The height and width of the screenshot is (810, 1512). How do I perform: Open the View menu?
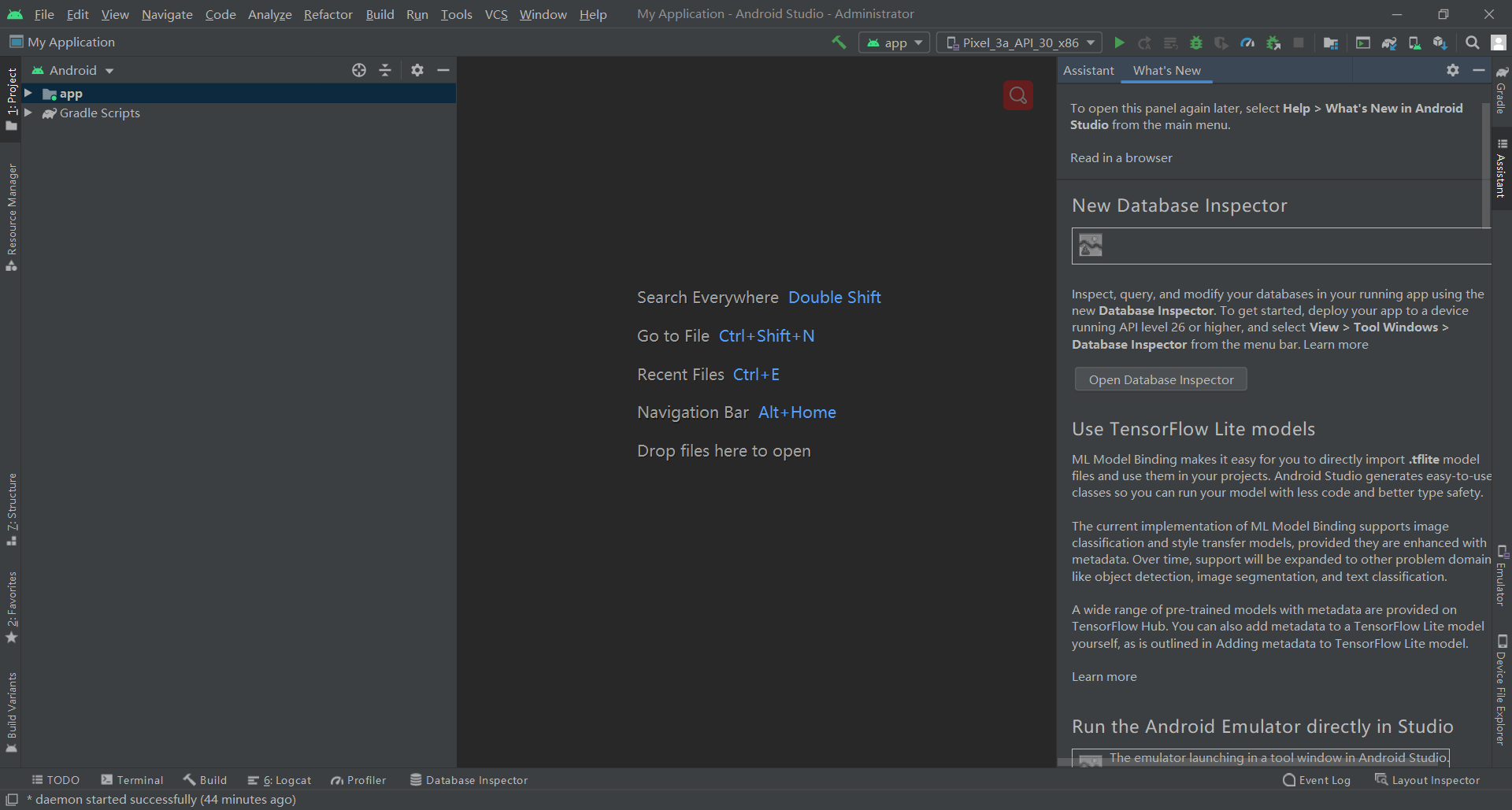[x=115, y=14]
